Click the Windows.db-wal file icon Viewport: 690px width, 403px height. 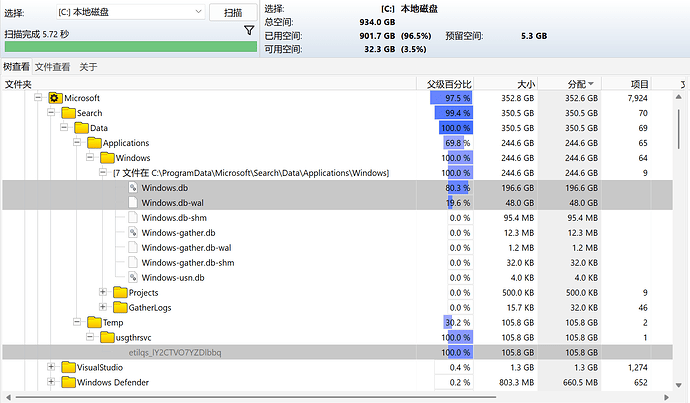[x=133, y=202]
